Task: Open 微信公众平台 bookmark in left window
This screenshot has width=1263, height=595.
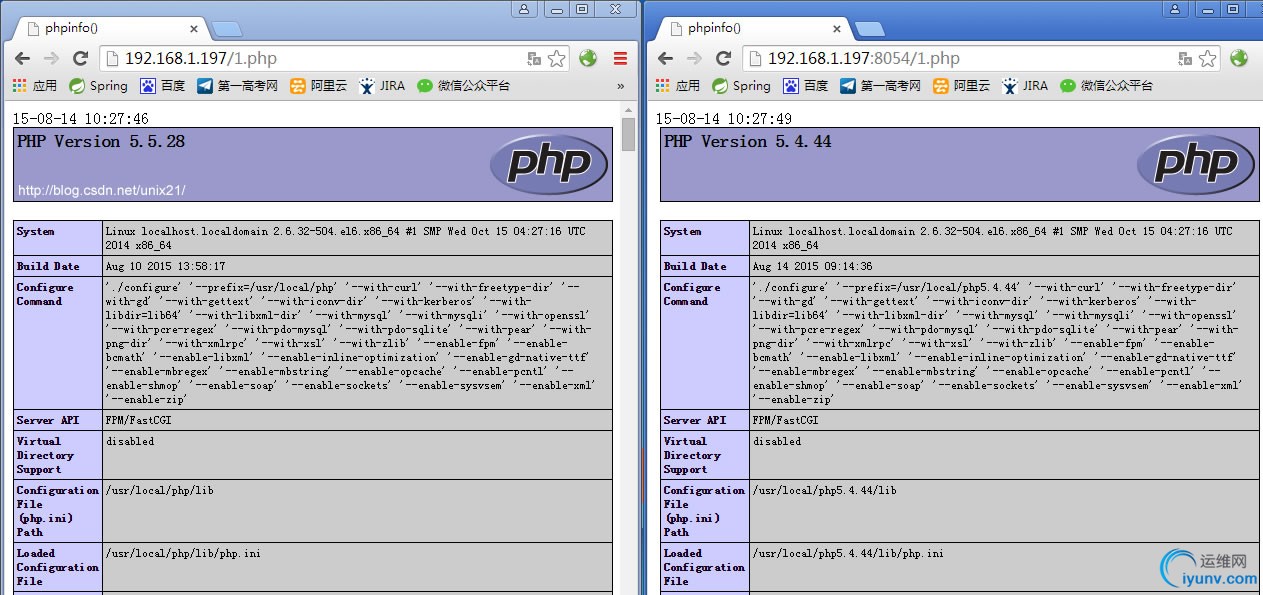Action: pyautogui.click(x=464, y=86)
